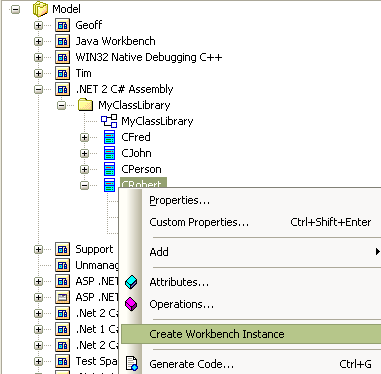Click the Unmanag package icon

(x=62, y=265)
